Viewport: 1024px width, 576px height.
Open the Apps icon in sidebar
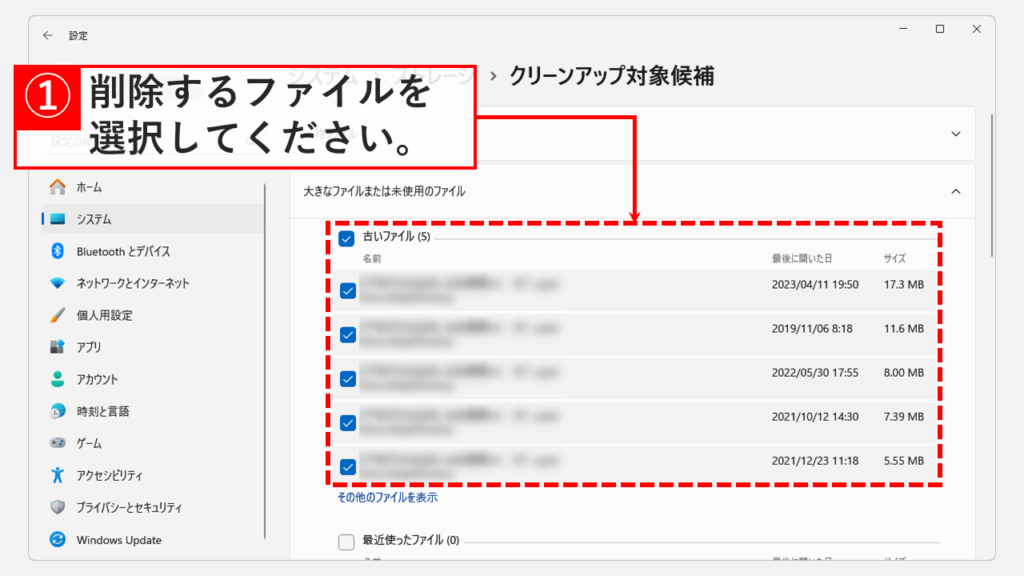pos(57,347)
